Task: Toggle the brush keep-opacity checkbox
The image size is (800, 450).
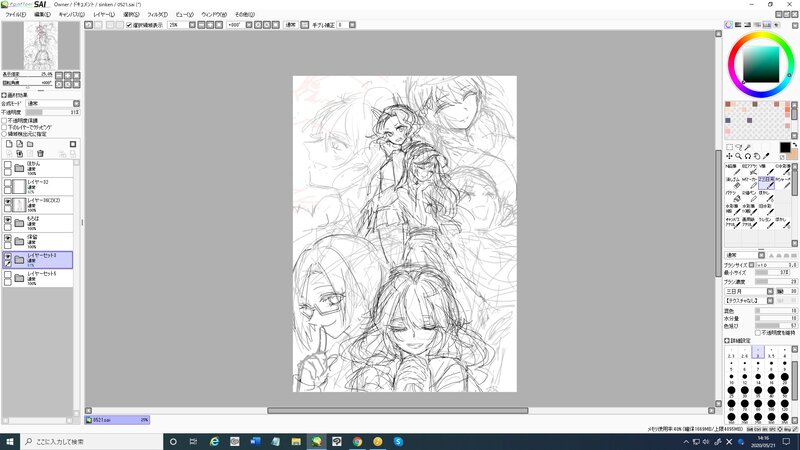Action: click(758, 333)
